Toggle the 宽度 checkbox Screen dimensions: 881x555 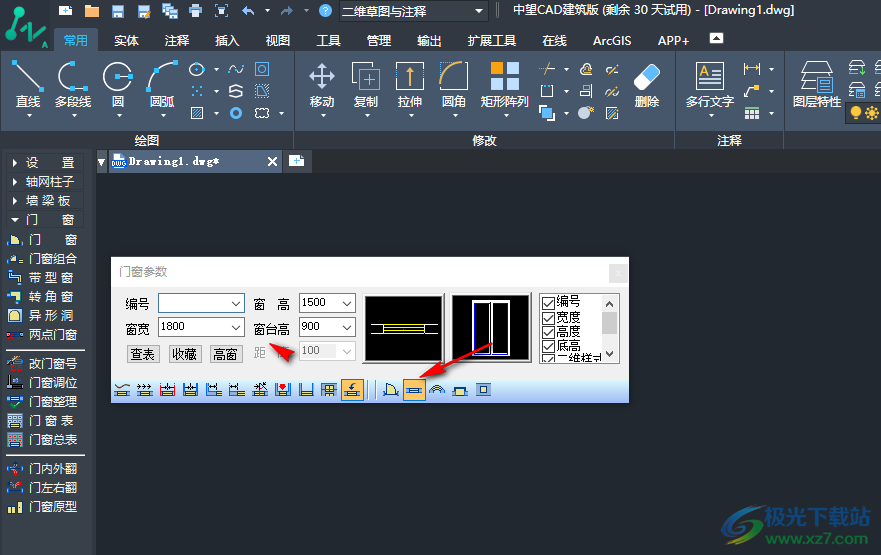pyautogui.click(x=548, y=318)
